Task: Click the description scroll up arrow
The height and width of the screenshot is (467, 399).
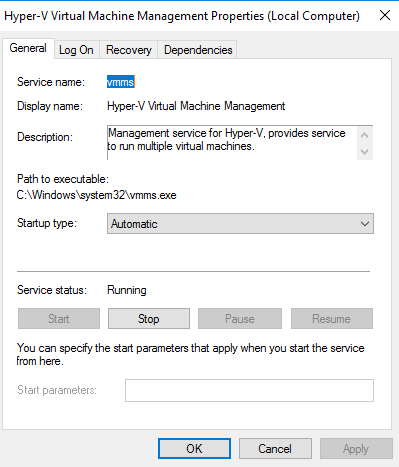Action: [365, 135]
